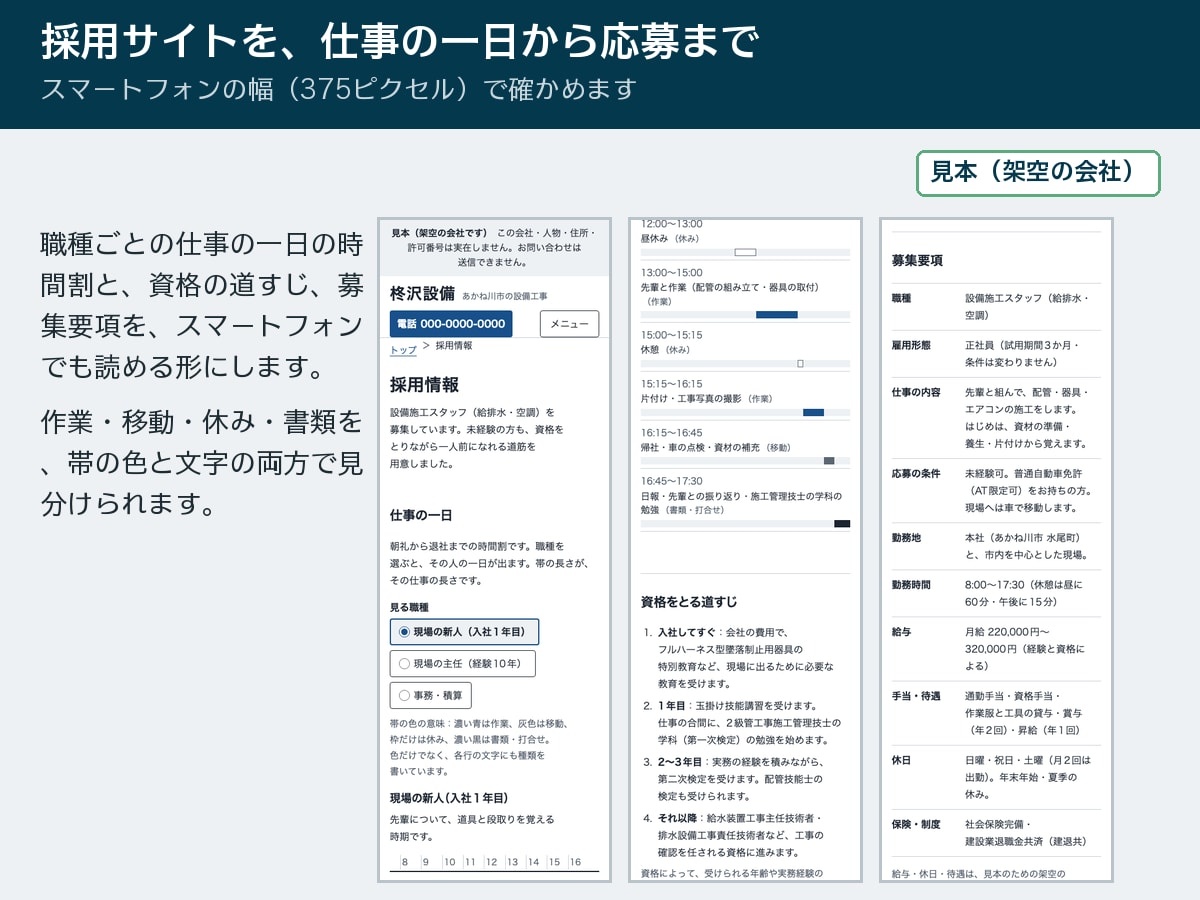The height and width of the screenshot is (900, 1200).
Task: Click the 募集要項 heading
Action: [x=917, y=261]
